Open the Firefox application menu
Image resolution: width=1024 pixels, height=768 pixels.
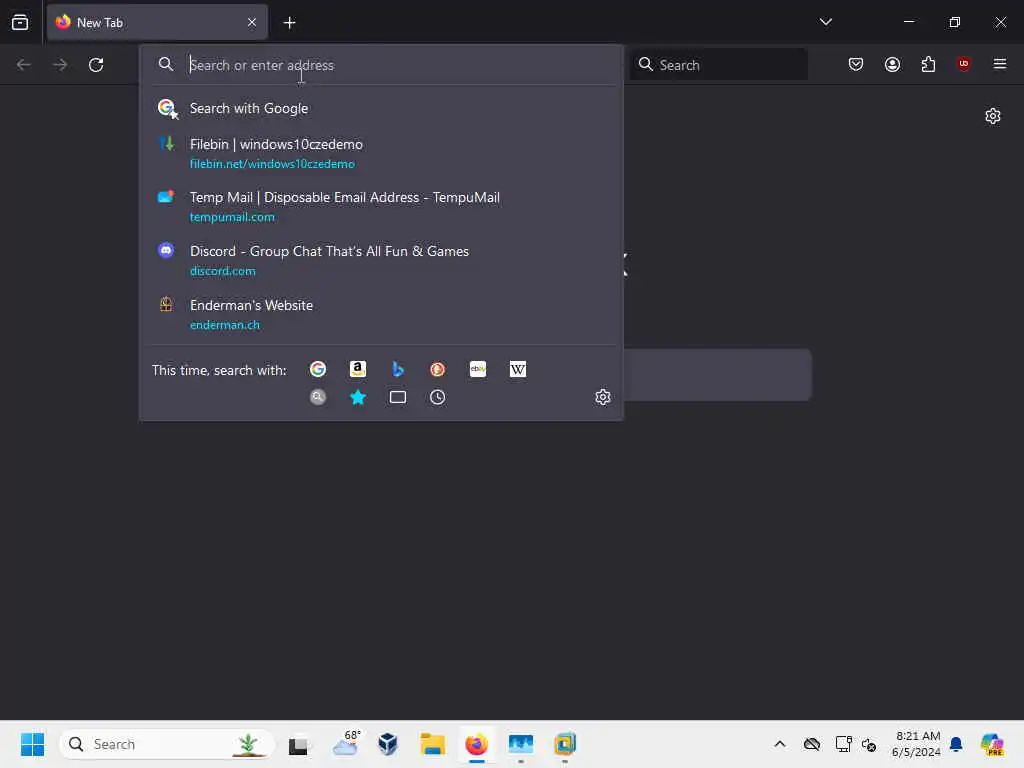click(x=999, y=64)
